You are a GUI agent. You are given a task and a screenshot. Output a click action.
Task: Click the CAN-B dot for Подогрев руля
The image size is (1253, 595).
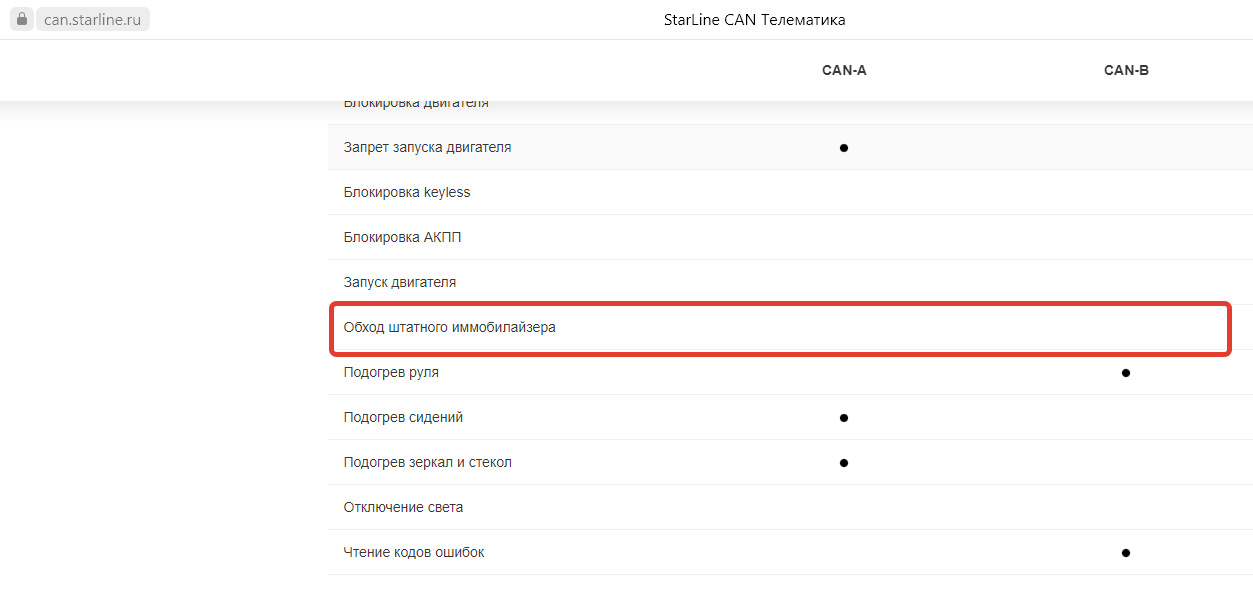[x=1126, y=373]
